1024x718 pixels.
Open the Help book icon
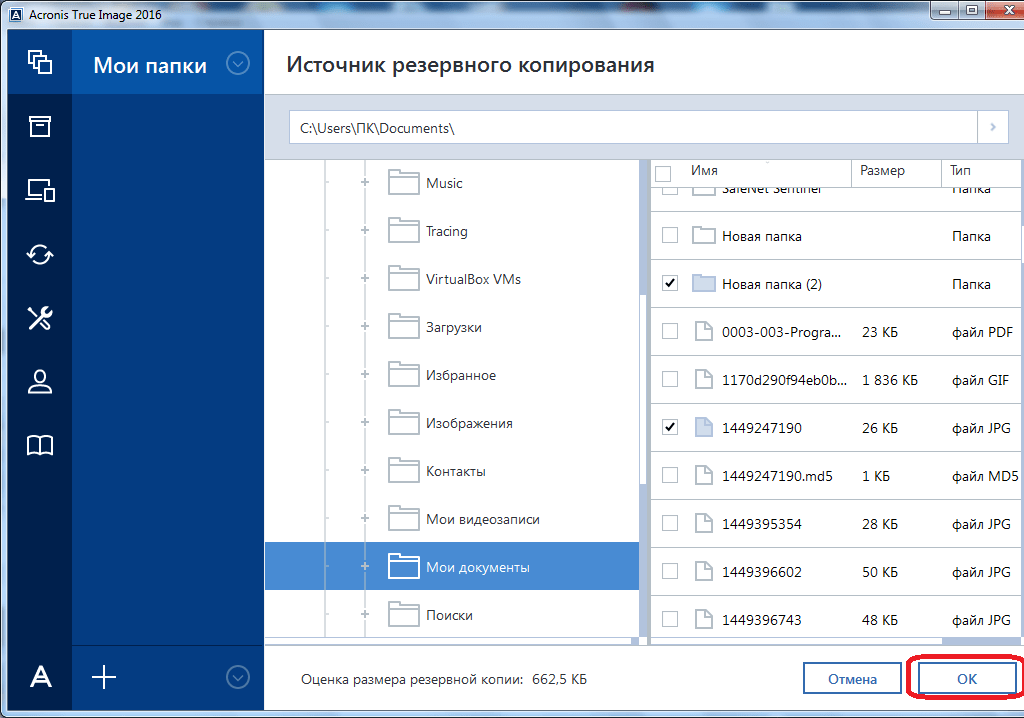pyautogui.click(x=40, y=446)
